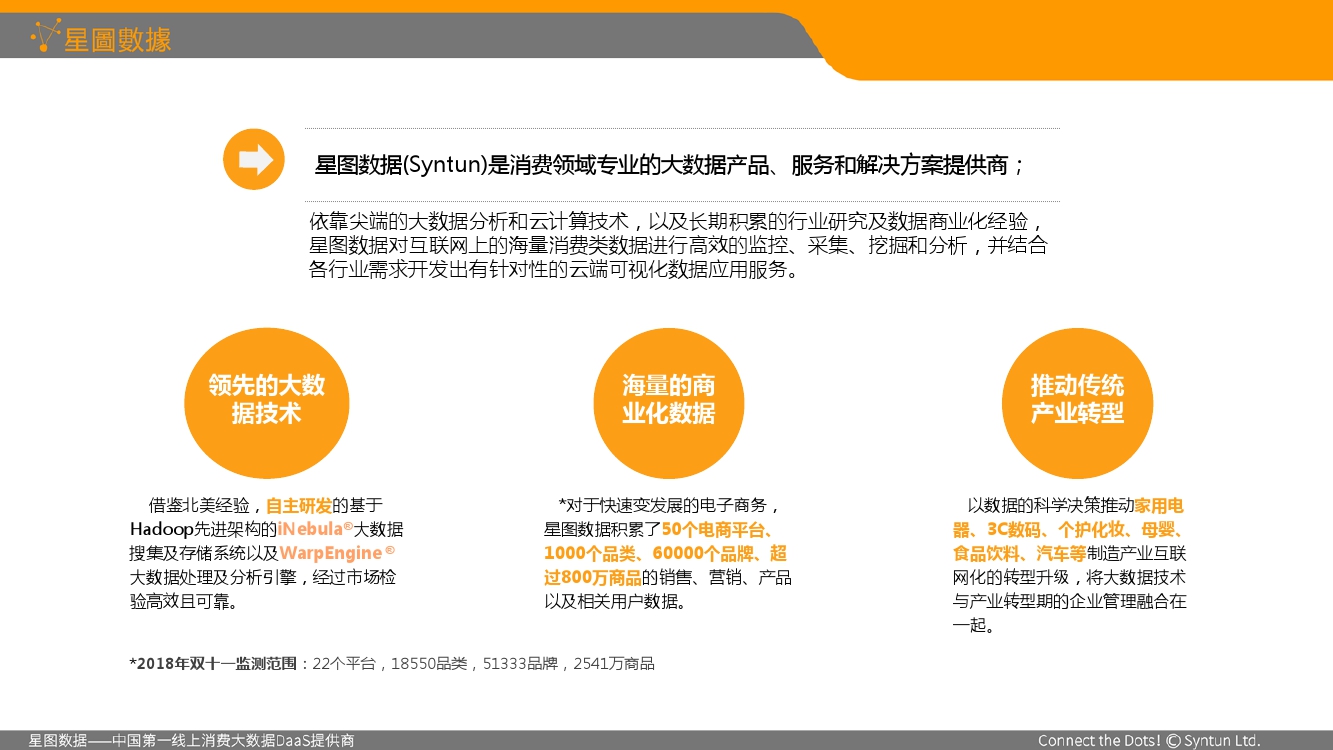Click the highlighted text 家用电
Image resolution: width=1333 pixels, height=750 pixels.
(x=1160, y=505)
